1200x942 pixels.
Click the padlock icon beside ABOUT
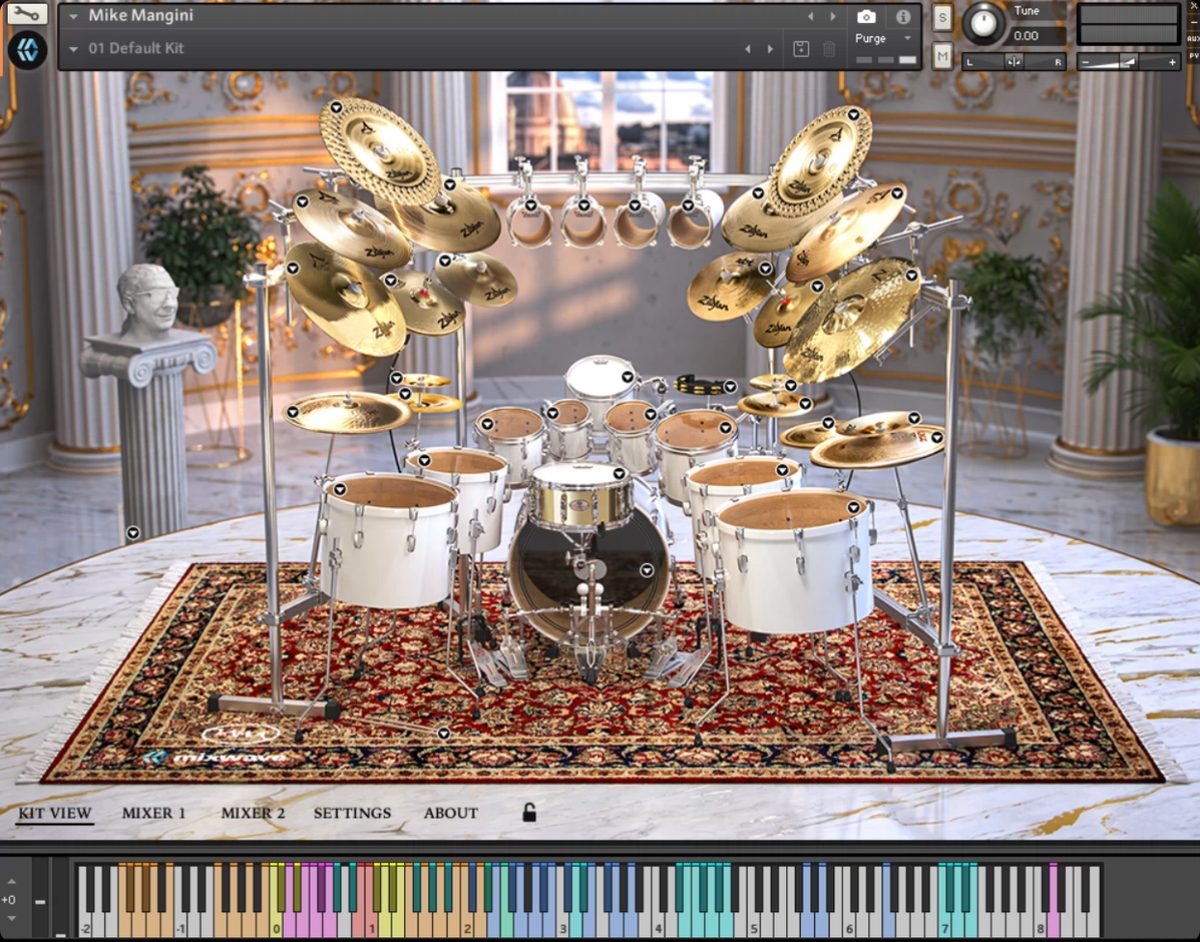tap(529, 812)
